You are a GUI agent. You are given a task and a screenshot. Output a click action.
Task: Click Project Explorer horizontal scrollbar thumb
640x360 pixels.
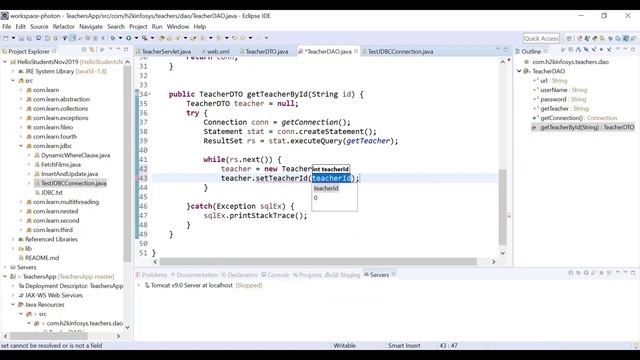(x=48, y=336)
